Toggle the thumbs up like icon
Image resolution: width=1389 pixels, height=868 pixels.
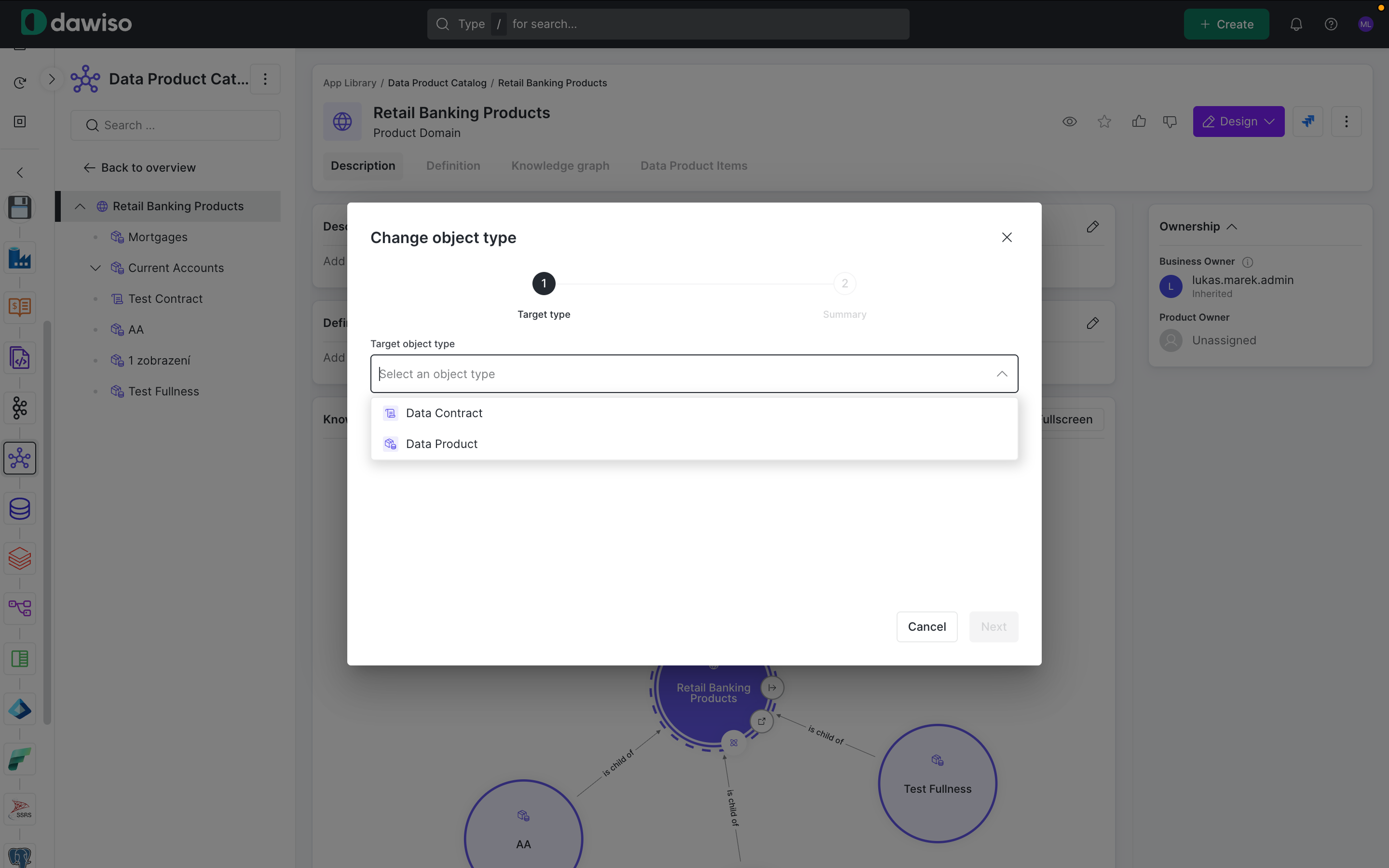[1139, 122]
